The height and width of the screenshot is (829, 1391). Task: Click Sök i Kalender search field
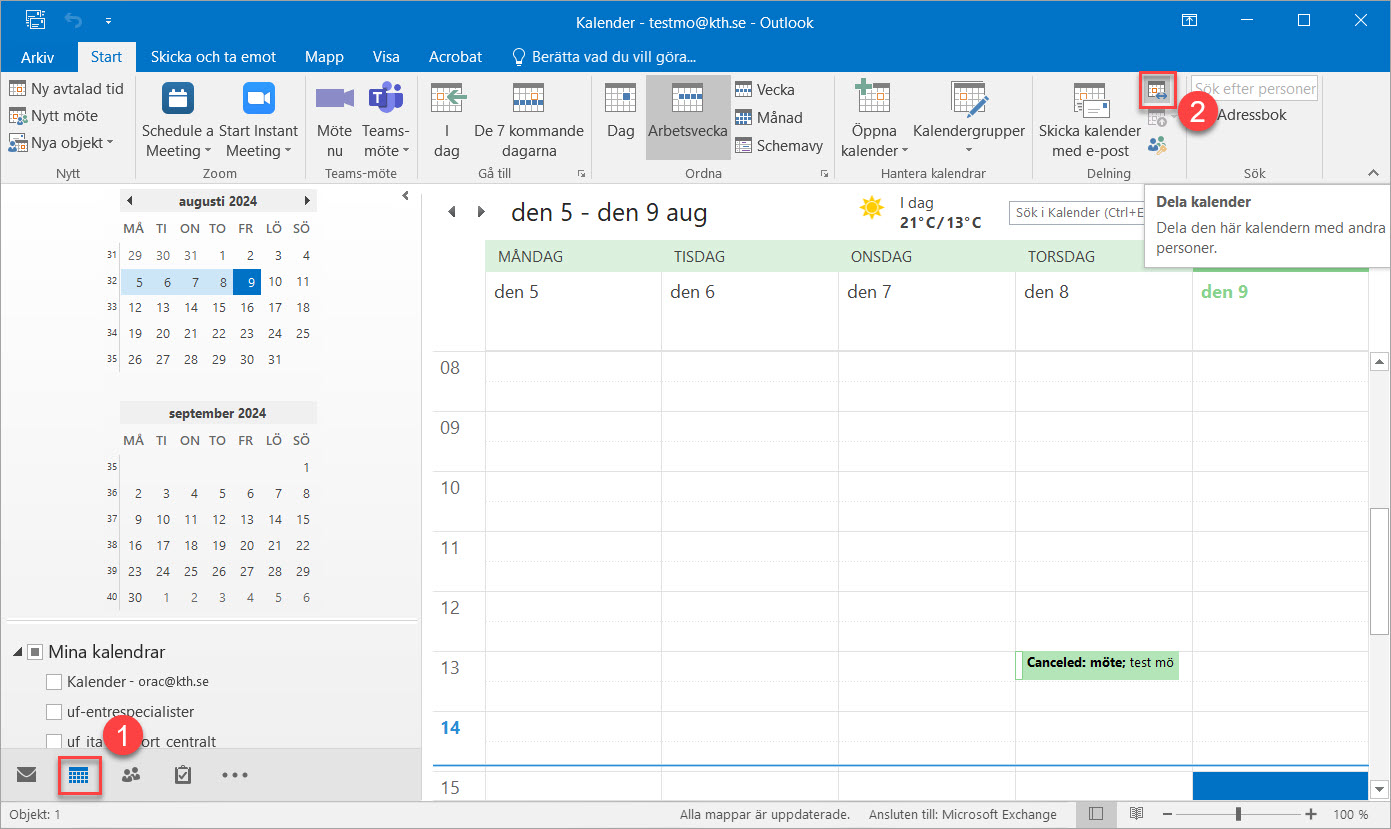(x=1076, y=212)
